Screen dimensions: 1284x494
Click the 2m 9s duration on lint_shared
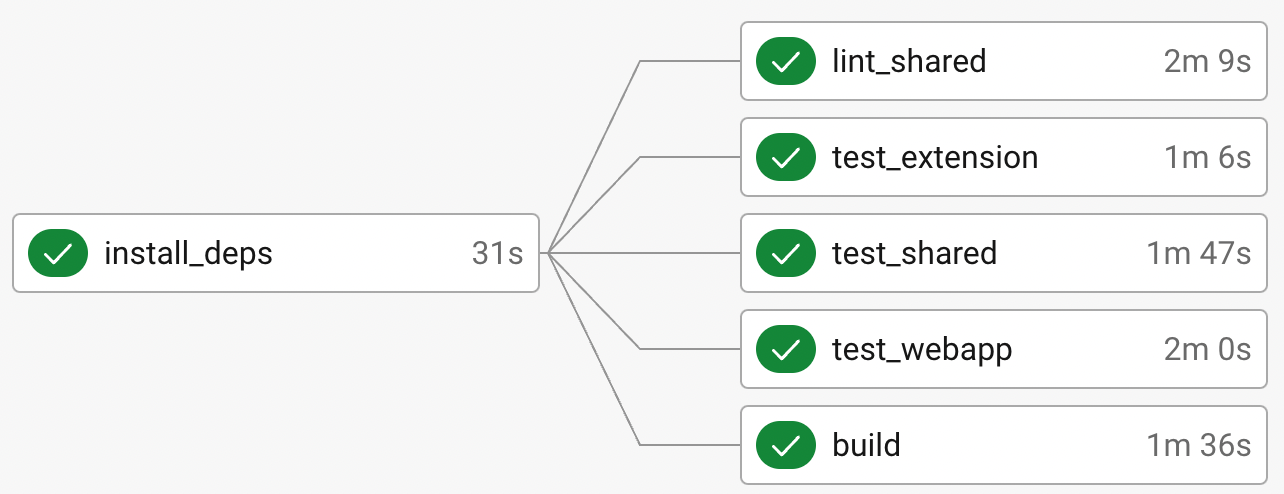(x=1208, y=61)
